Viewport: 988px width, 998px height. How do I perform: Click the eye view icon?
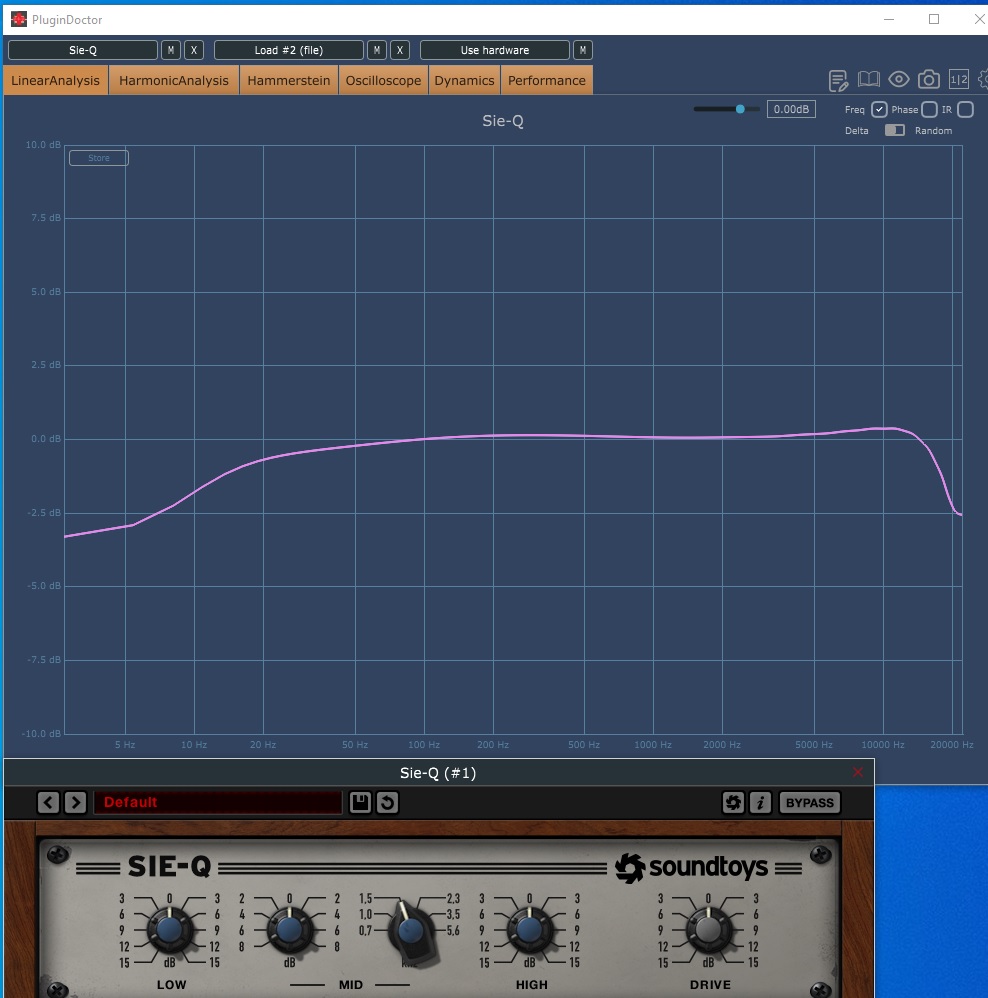(x=898, y=80)
